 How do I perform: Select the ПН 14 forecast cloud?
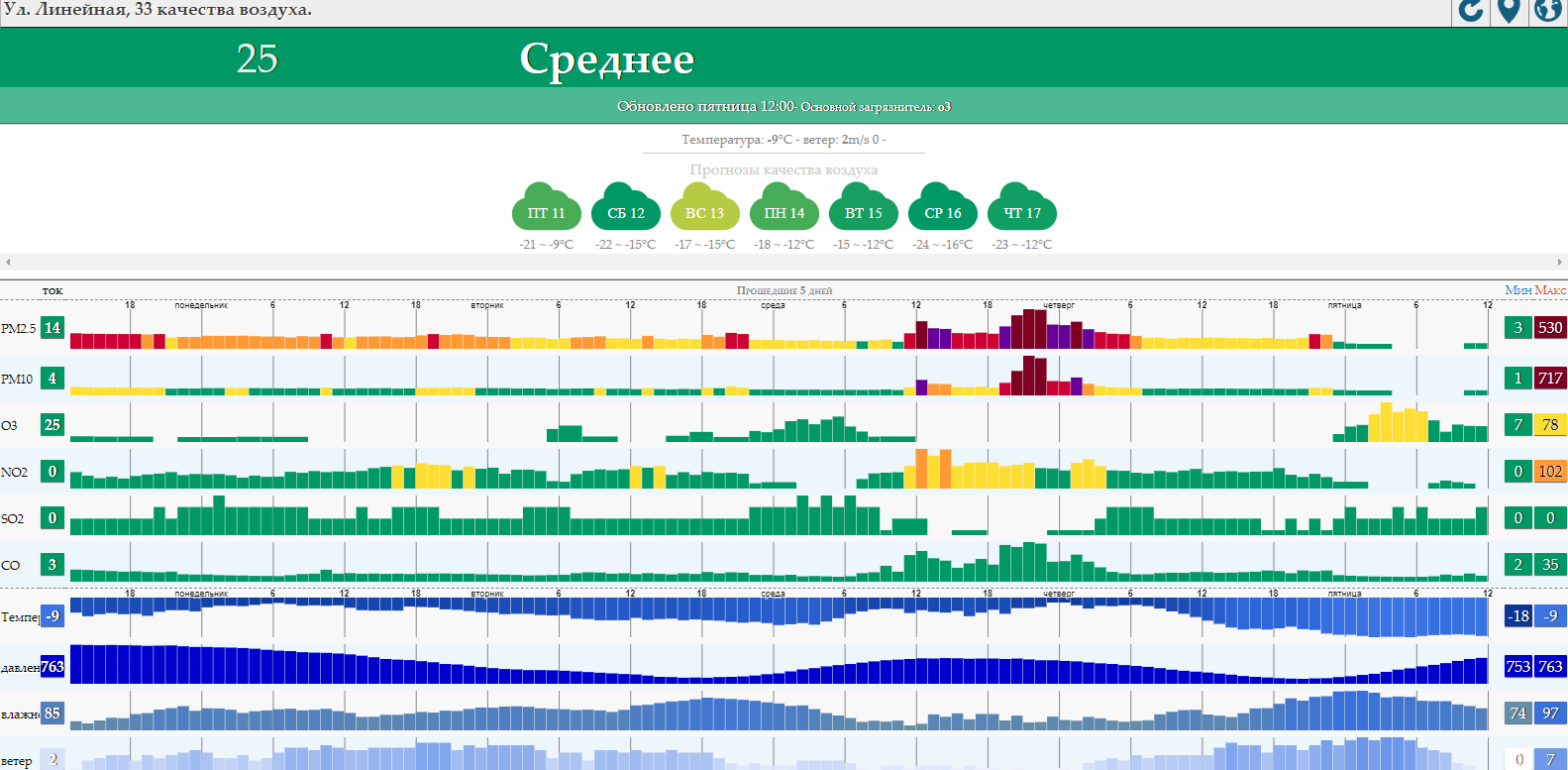click(784, 207)
